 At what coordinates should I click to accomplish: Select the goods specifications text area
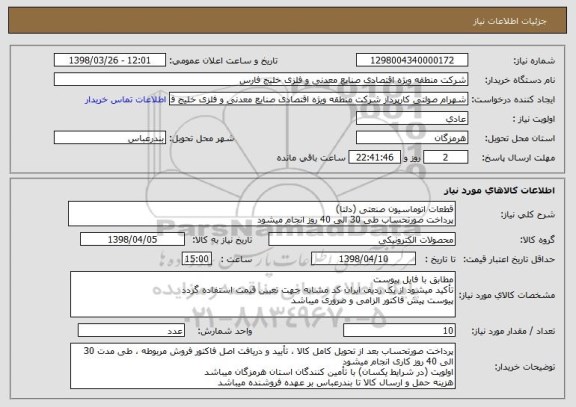pyautogui.click(x=263, y=295)
